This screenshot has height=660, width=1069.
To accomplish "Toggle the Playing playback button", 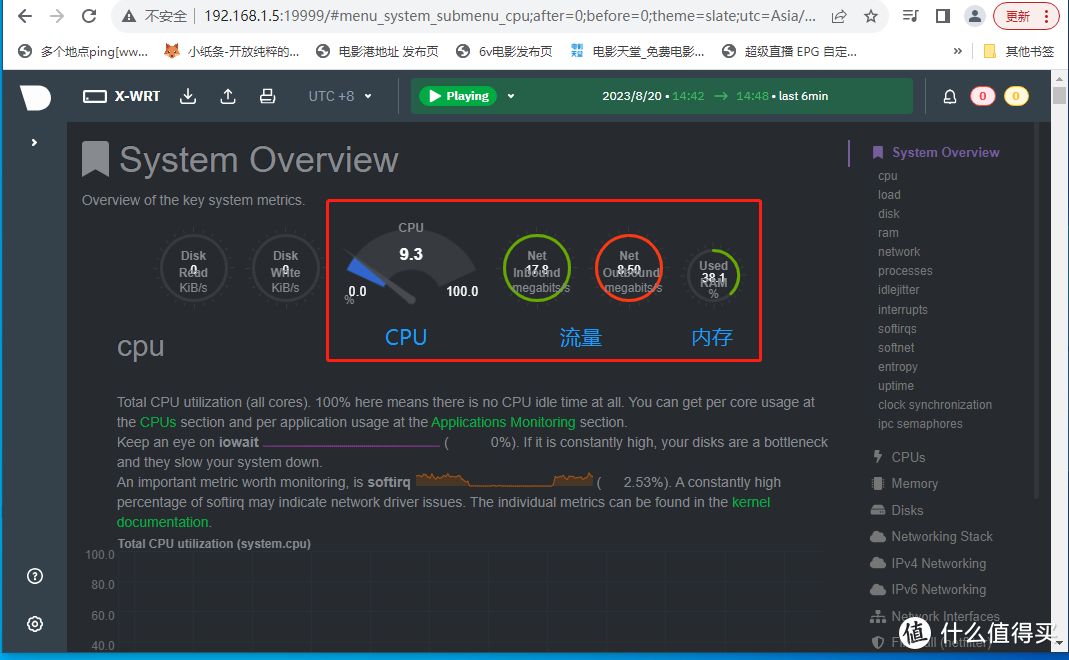I will pyautogui.click(x=459, y=96).
